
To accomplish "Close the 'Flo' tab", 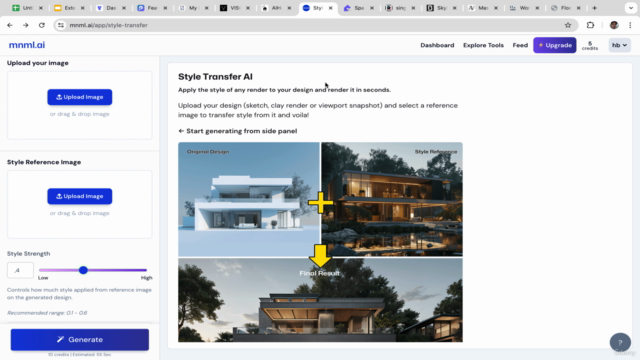I will point(578,8).
